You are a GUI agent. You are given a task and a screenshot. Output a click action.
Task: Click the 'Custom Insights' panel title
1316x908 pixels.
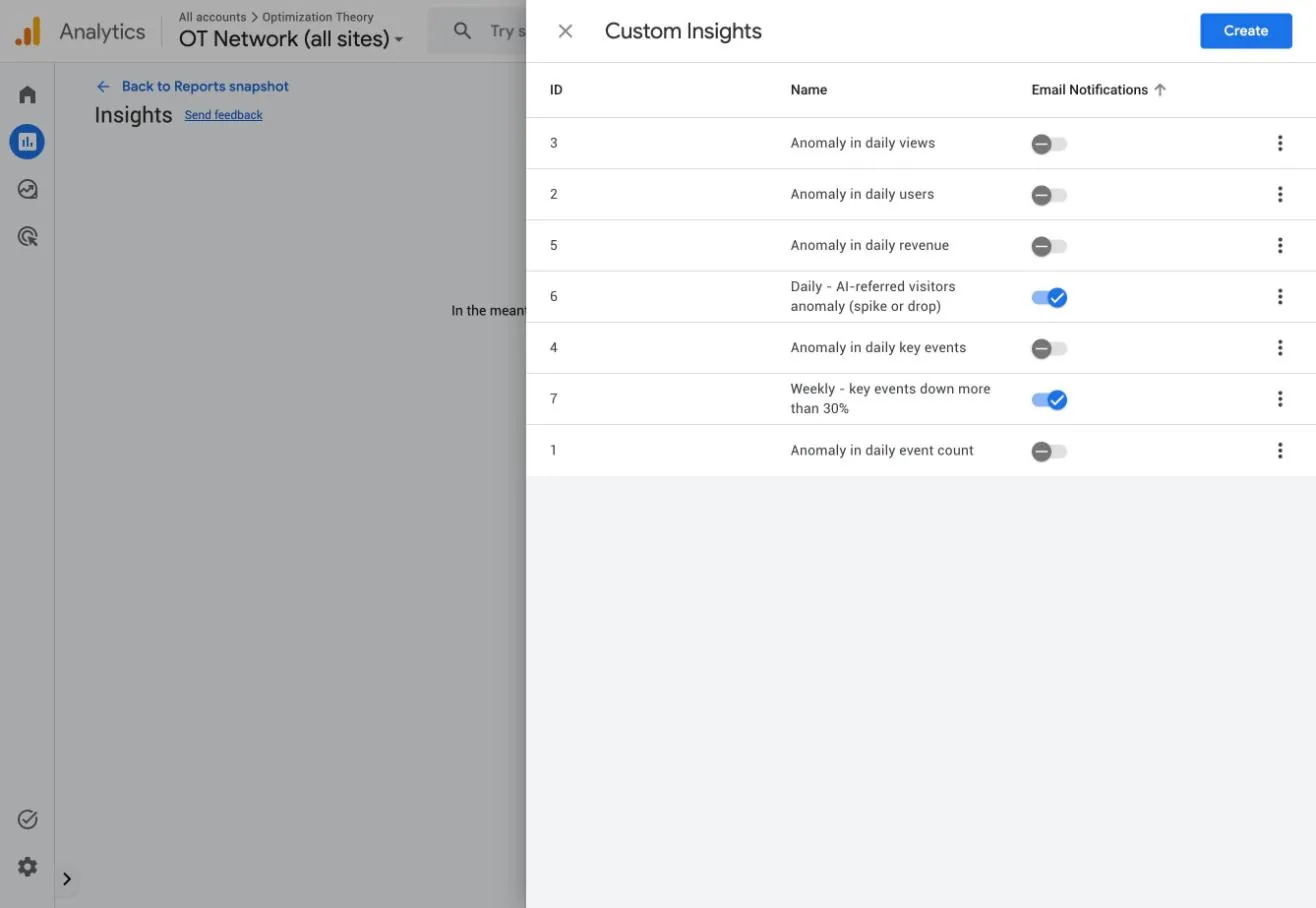683,31
